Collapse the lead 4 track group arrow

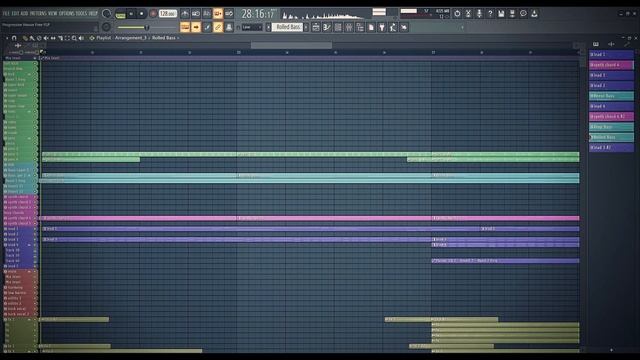pos(29,244)
